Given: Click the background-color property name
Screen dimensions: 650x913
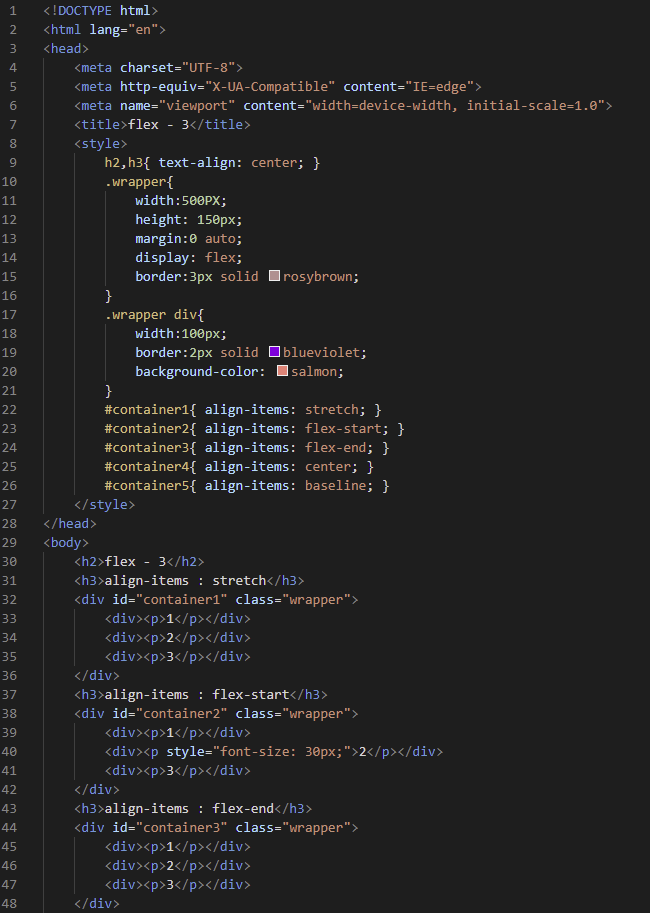Looking at the screenshot, I should (197, 371).
